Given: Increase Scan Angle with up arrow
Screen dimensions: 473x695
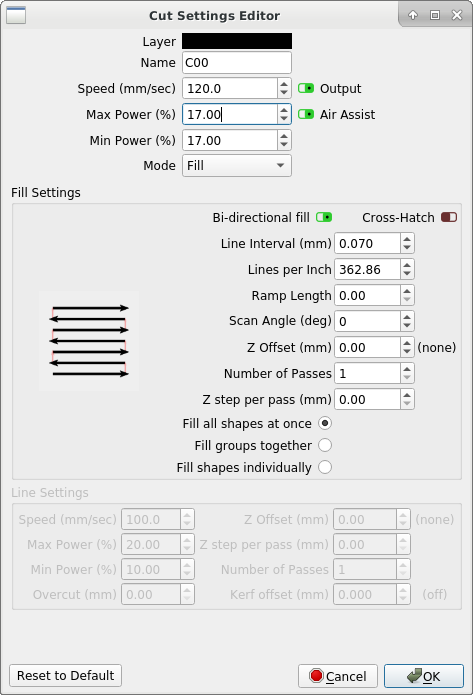Looking at the screenshot, I should [x=407, y=316].
